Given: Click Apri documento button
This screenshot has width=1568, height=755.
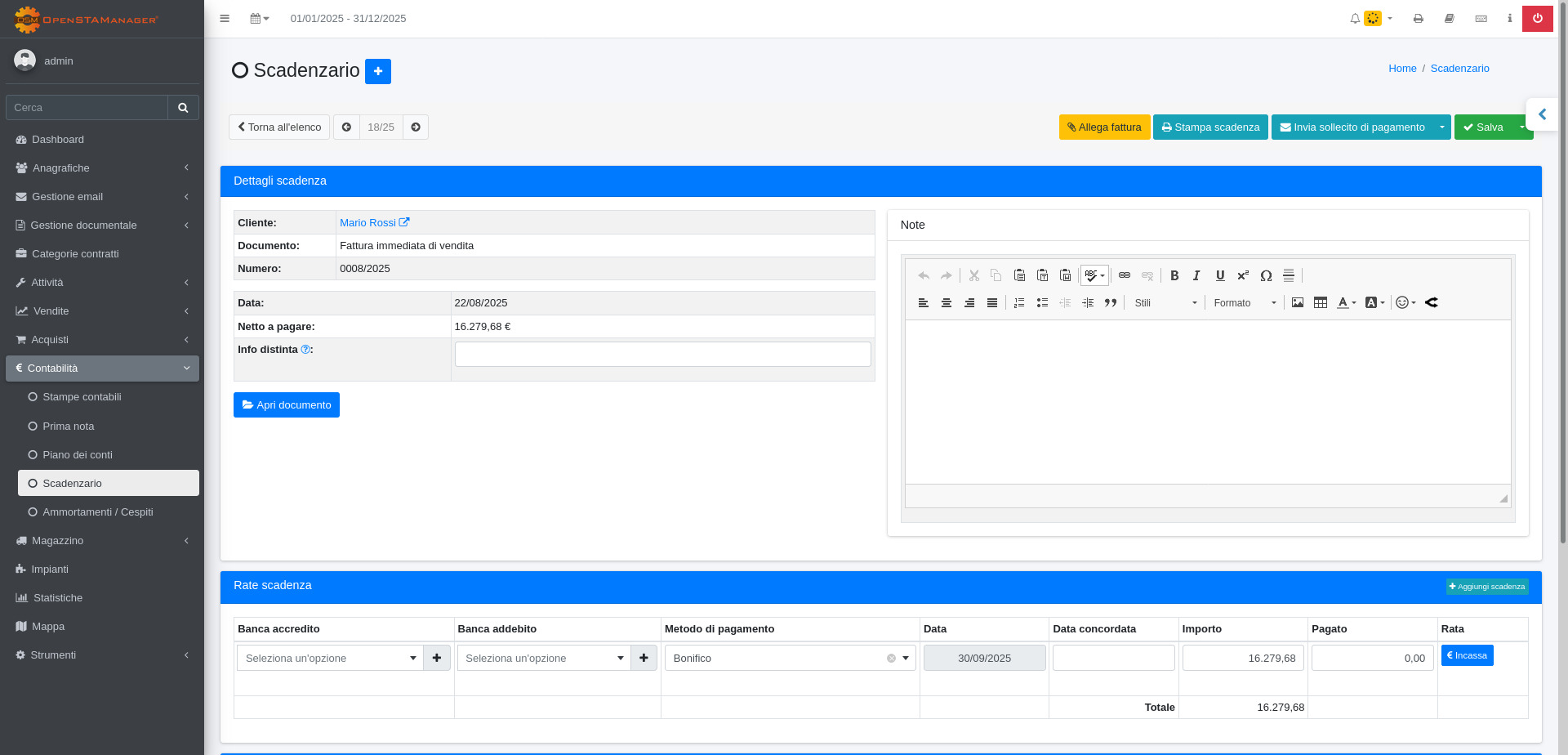Looking at the screenshot, I should pos(287,404).
